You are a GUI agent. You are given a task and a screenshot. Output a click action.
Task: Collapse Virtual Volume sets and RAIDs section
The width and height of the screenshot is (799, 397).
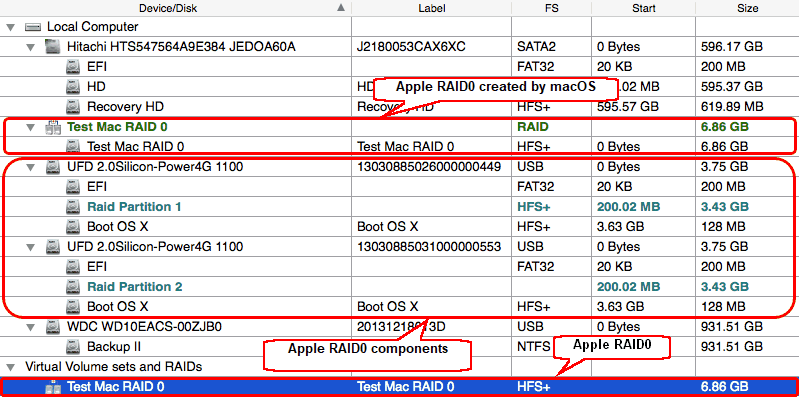pos(10,367)
